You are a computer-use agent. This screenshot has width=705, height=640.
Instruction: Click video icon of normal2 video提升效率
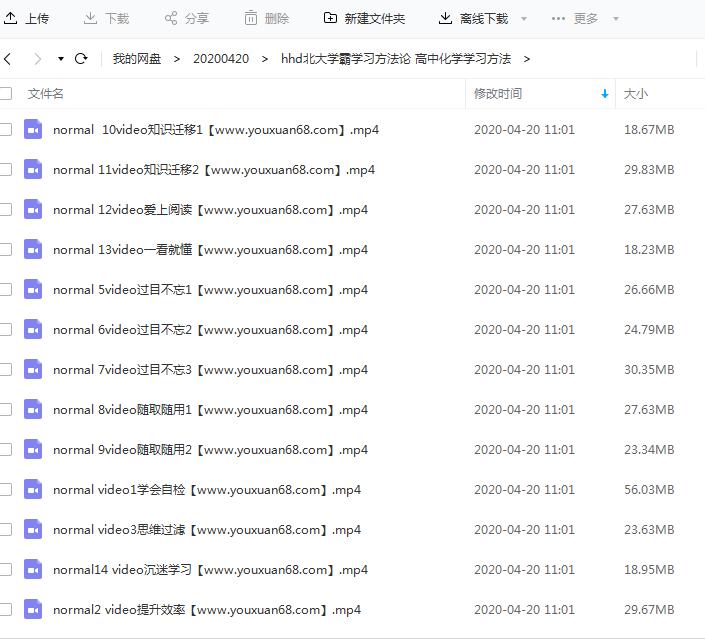33,609
